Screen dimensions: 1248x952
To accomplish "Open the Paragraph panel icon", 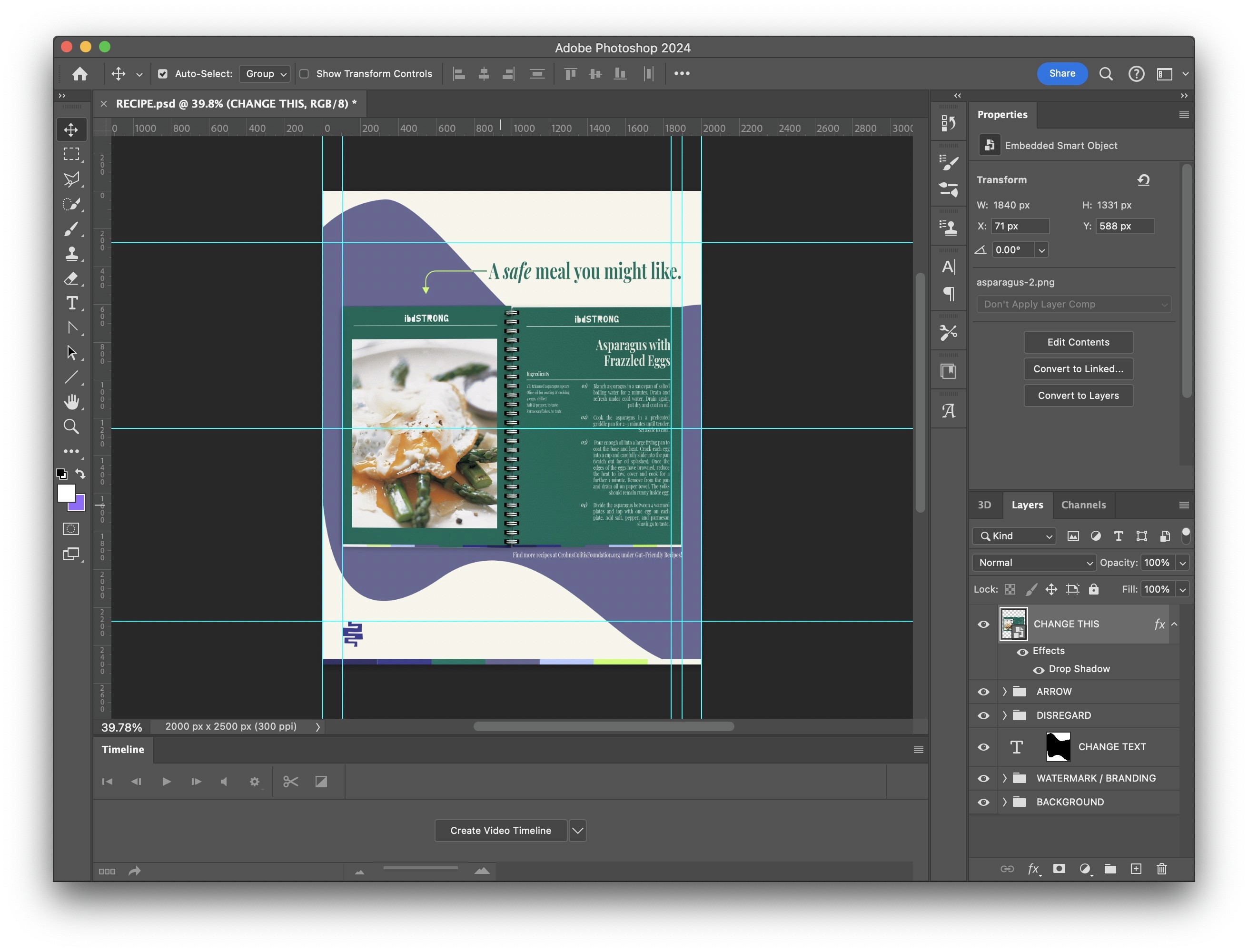I will point(948,294).
